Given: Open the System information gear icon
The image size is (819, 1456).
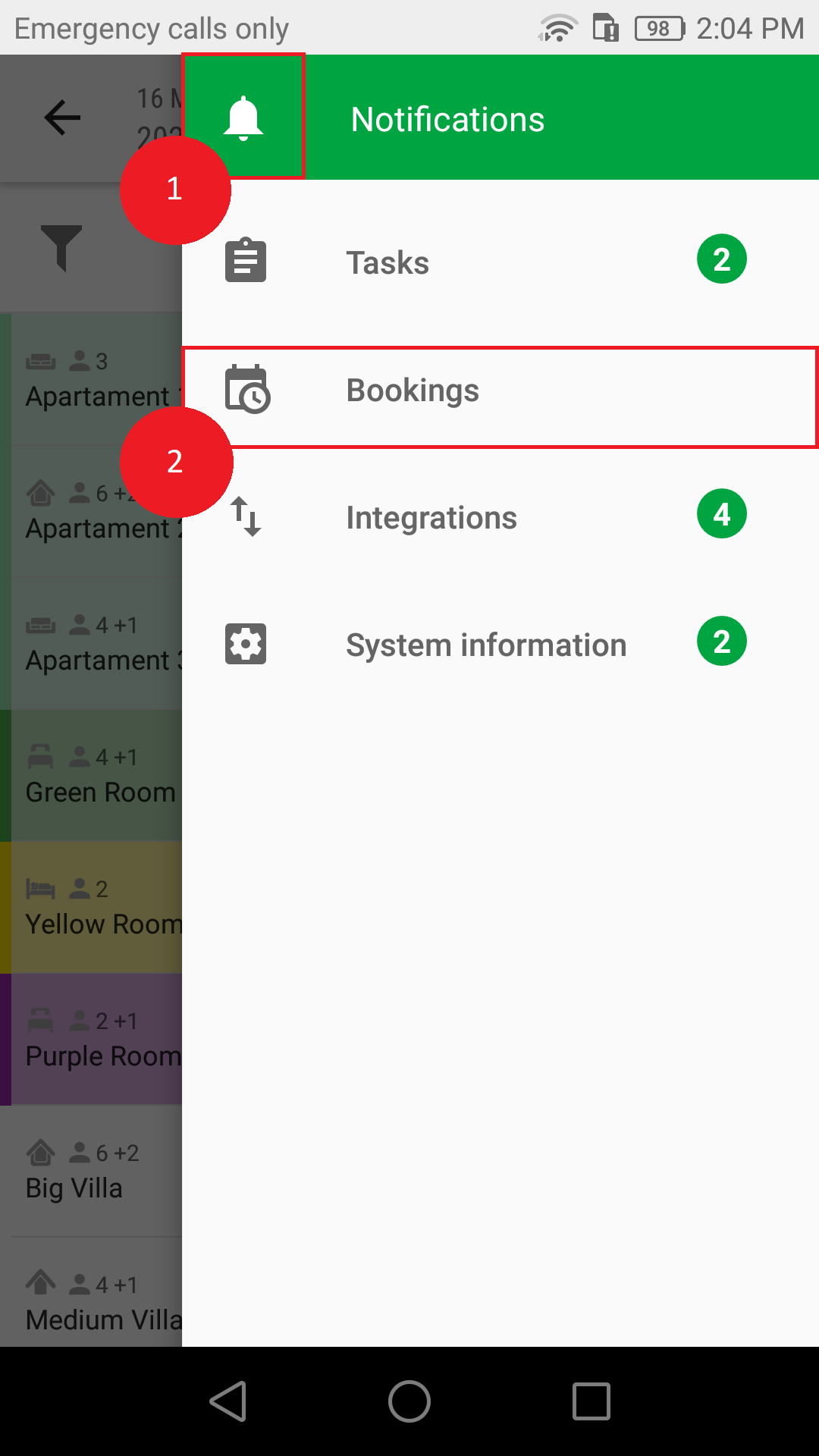Looking at the screenshot, I should [x=246, y=645].
